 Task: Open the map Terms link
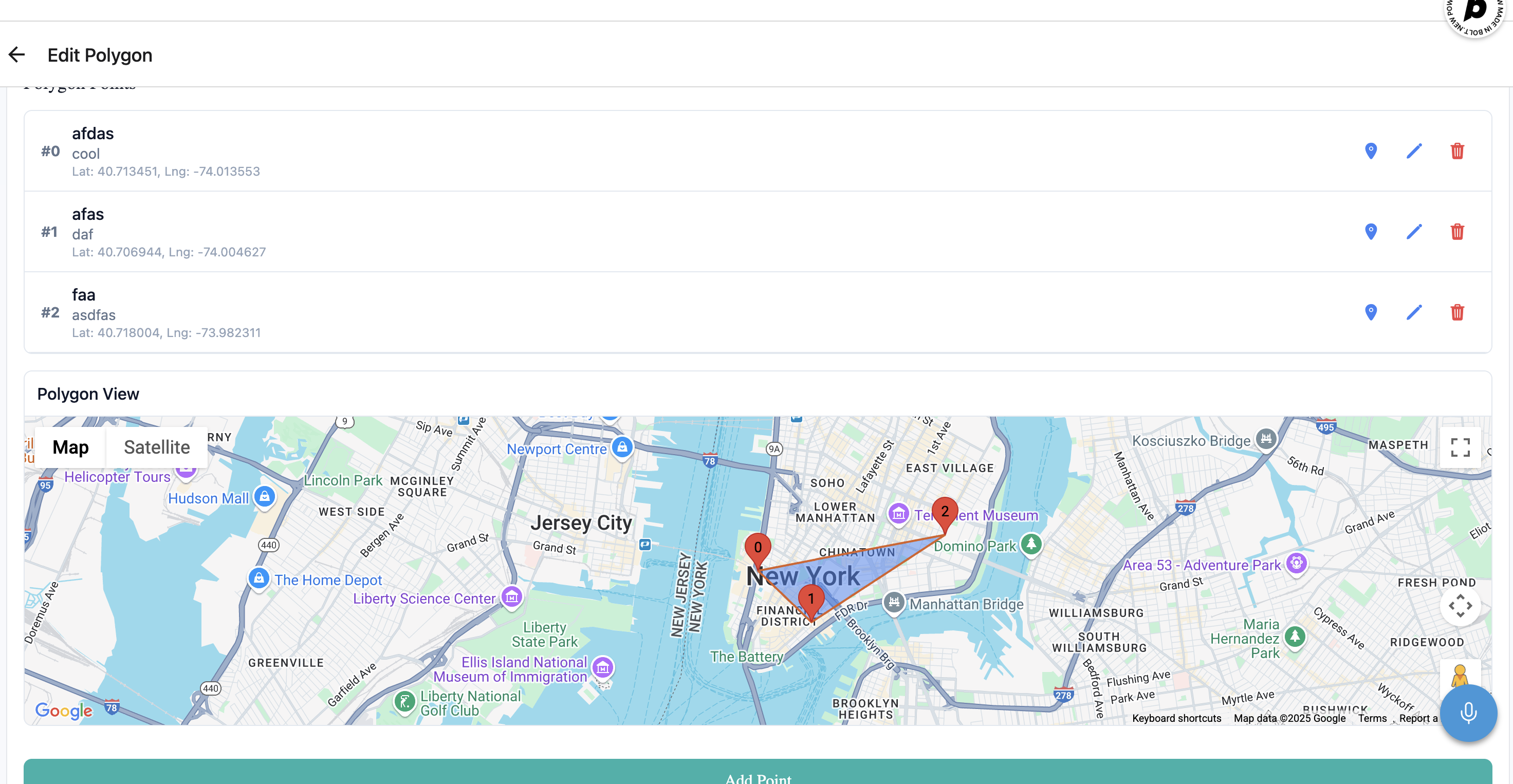tap(1372, 718)
